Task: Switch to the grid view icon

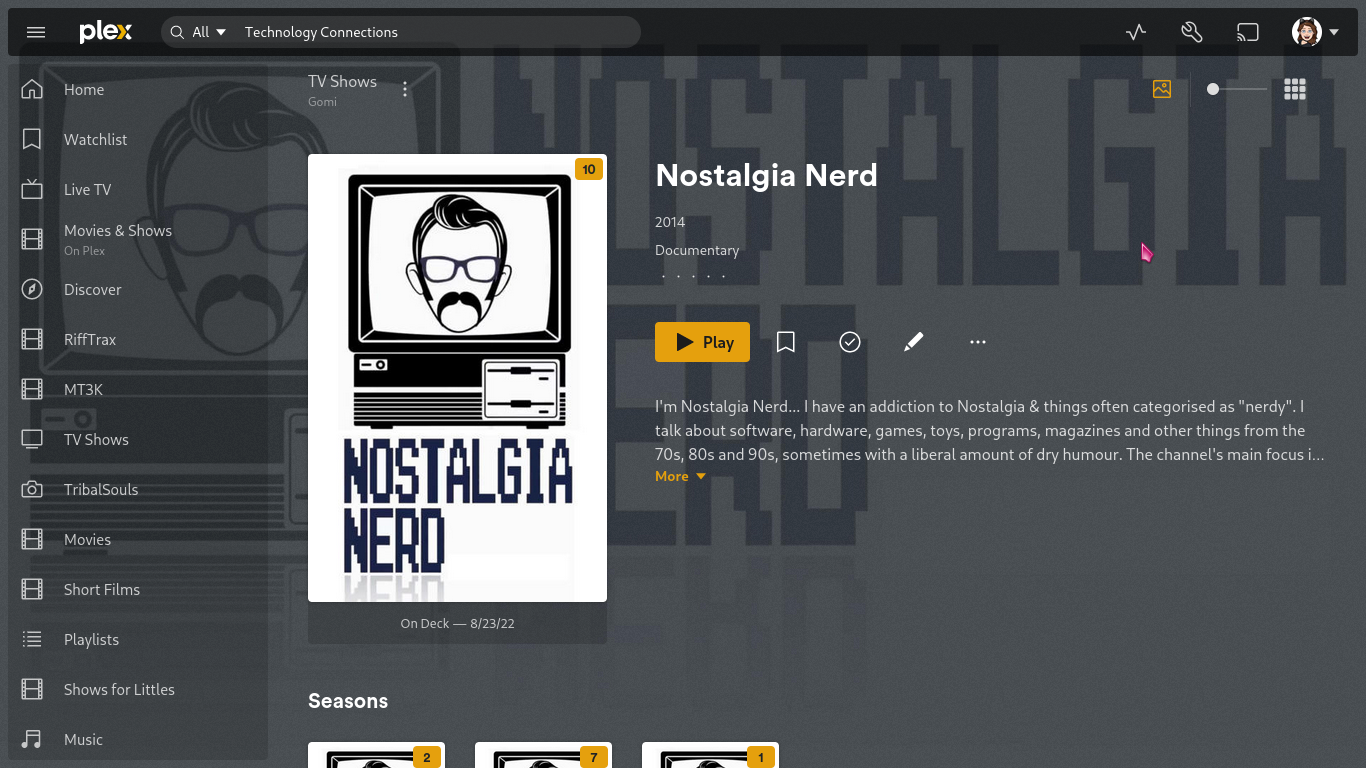Action: (1295, 90)
